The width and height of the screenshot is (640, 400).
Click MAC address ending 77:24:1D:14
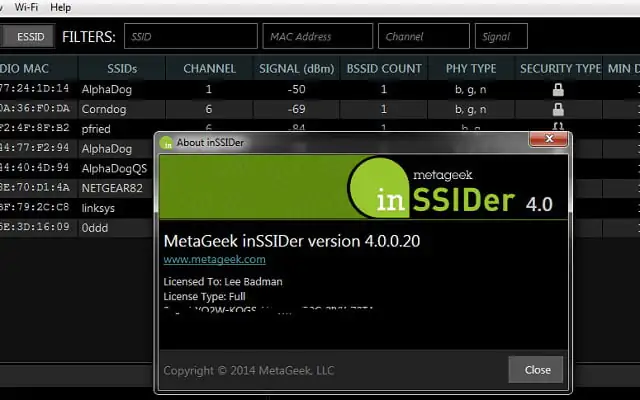[35, 88]
